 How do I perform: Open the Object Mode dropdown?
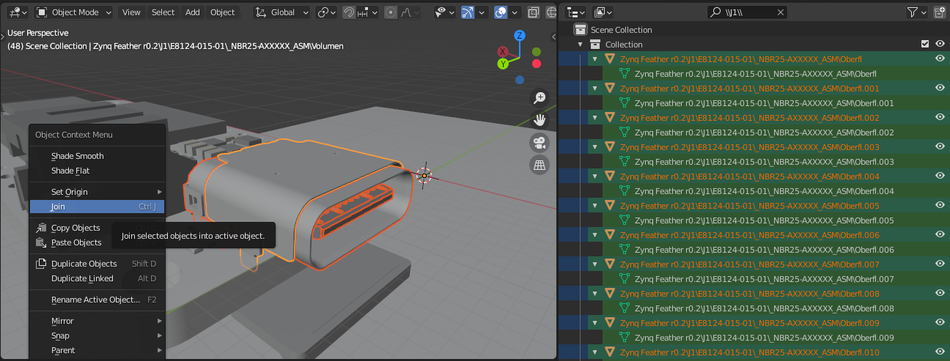[74, 12]
